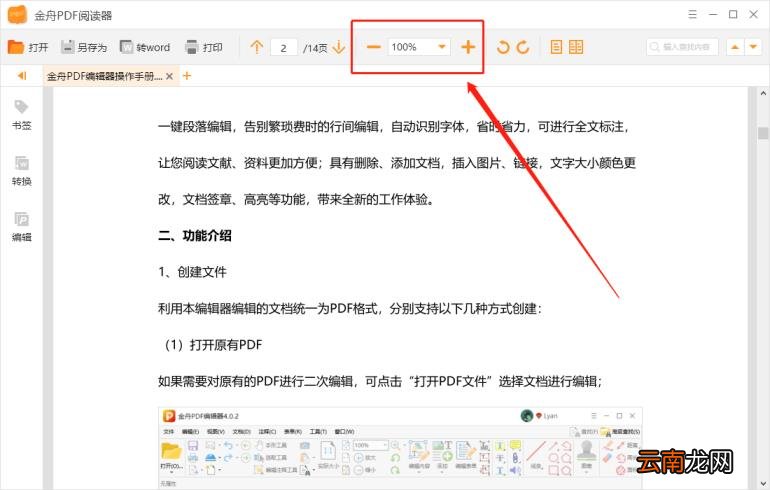Zoom out with the minus icon
770x490 pixels.
coord(373,47)
